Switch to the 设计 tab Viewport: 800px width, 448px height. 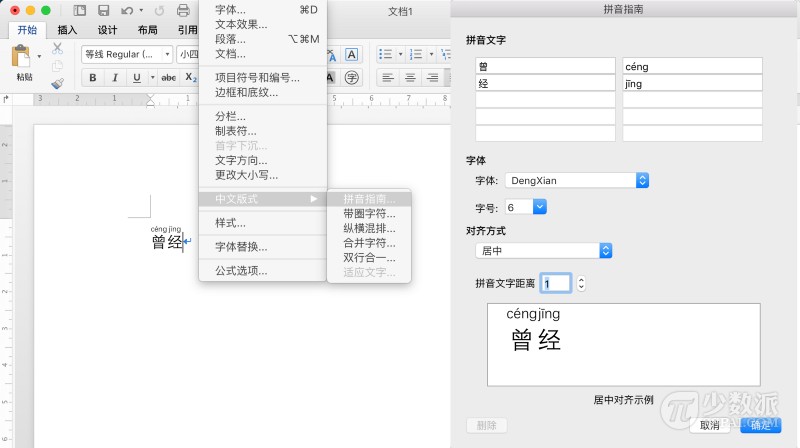point(107,30)
